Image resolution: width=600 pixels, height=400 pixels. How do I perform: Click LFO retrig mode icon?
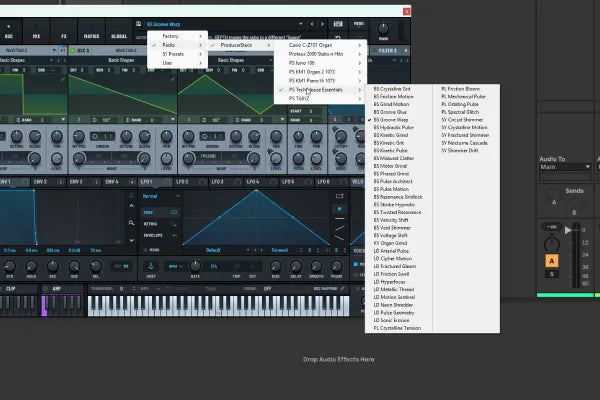pyautogui.click(x=174, y=224)
